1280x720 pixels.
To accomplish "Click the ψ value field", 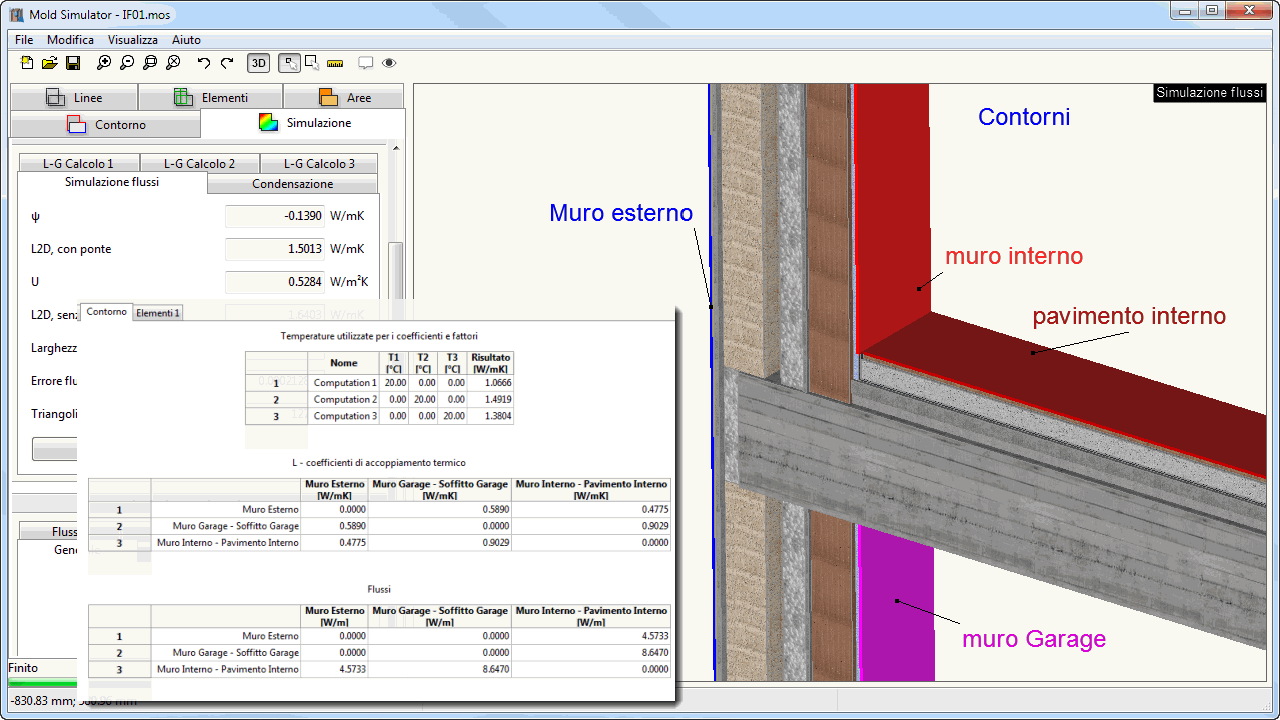I will 275,216.
